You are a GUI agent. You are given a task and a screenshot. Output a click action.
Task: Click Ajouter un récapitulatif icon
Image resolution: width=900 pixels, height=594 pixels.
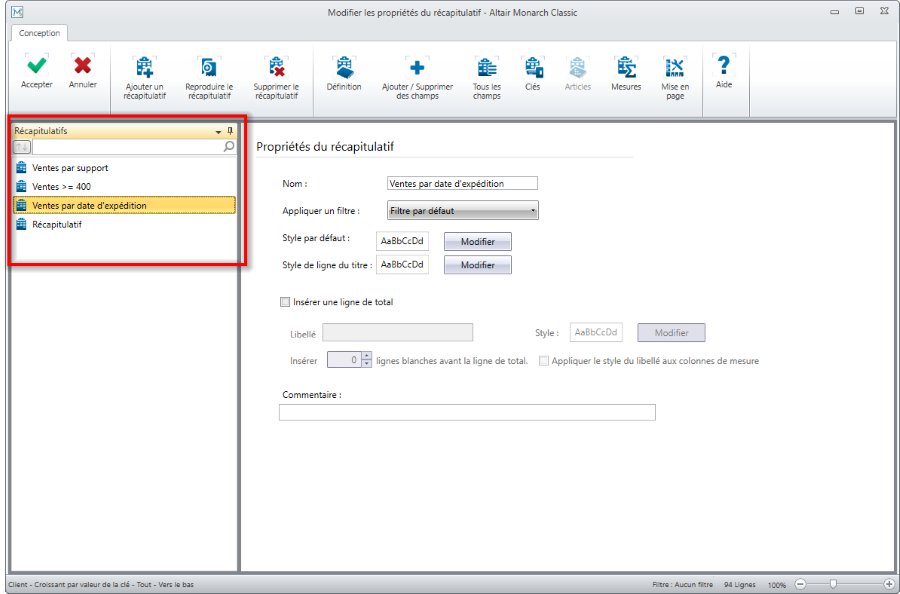click(145, 68)
